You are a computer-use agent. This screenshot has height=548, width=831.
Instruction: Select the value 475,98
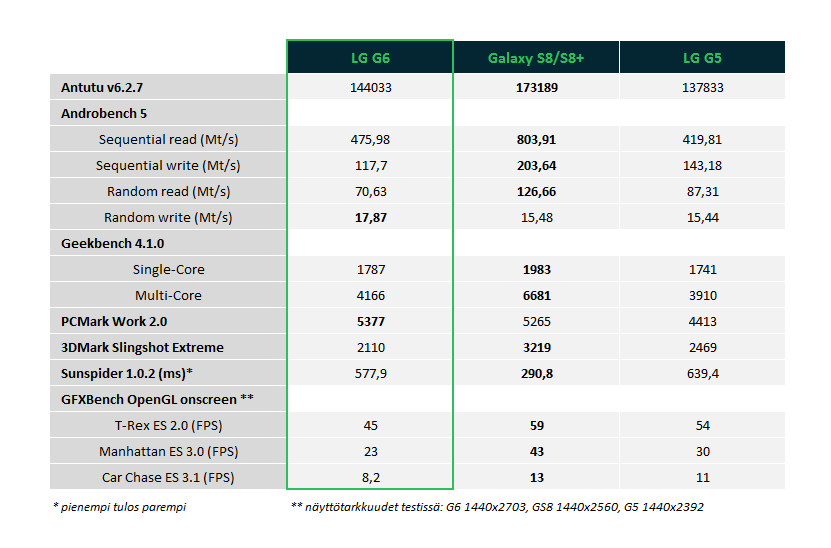click(x=370, y=139)
